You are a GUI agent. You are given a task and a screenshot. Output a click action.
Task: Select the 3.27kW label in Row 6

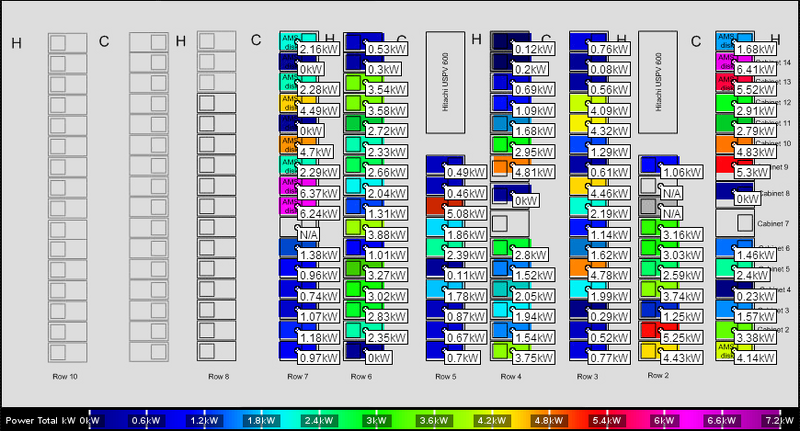387,275
